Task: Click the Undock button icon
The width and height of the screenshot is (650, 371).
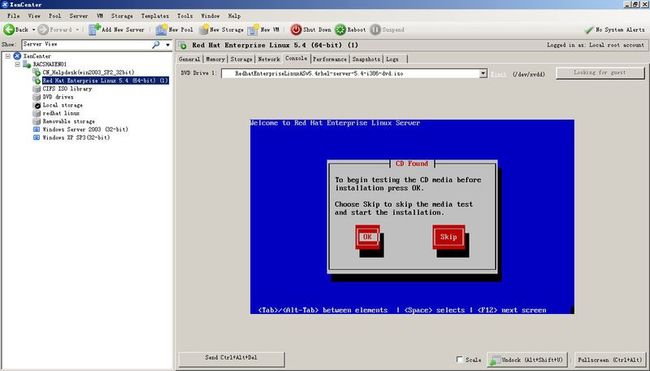Action: coord(494,360)
